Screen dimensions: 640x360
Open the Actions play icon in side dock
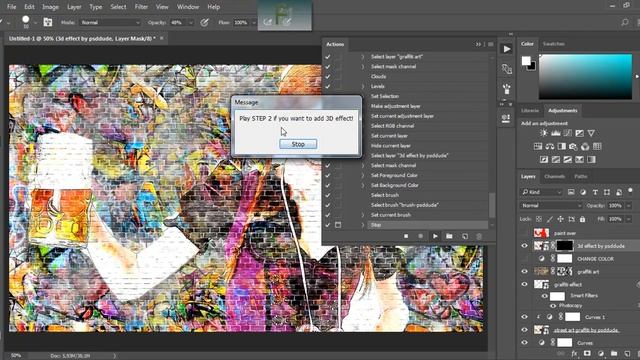(x=507, y=49)
